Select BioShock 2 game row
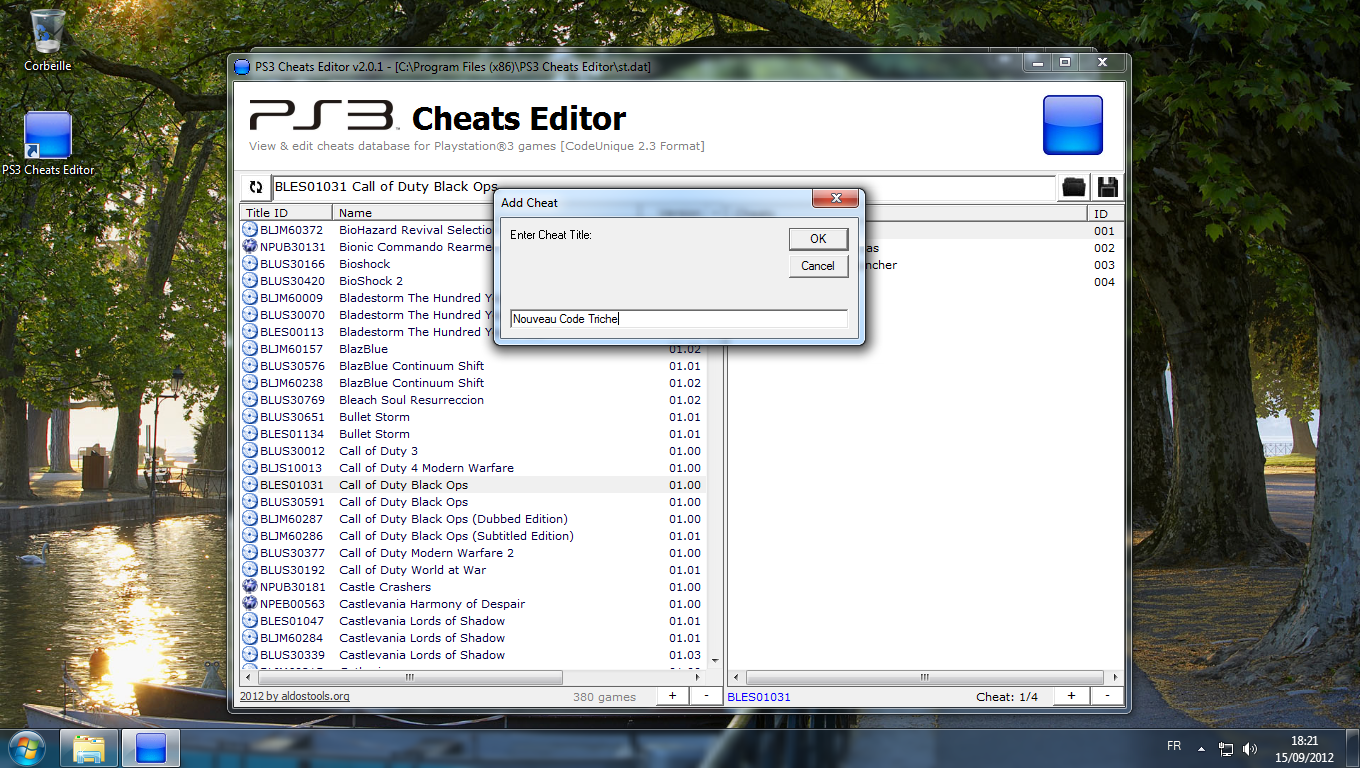This screenshot has width=1360, height=768. pyautogui.click(x=473, y=281)
